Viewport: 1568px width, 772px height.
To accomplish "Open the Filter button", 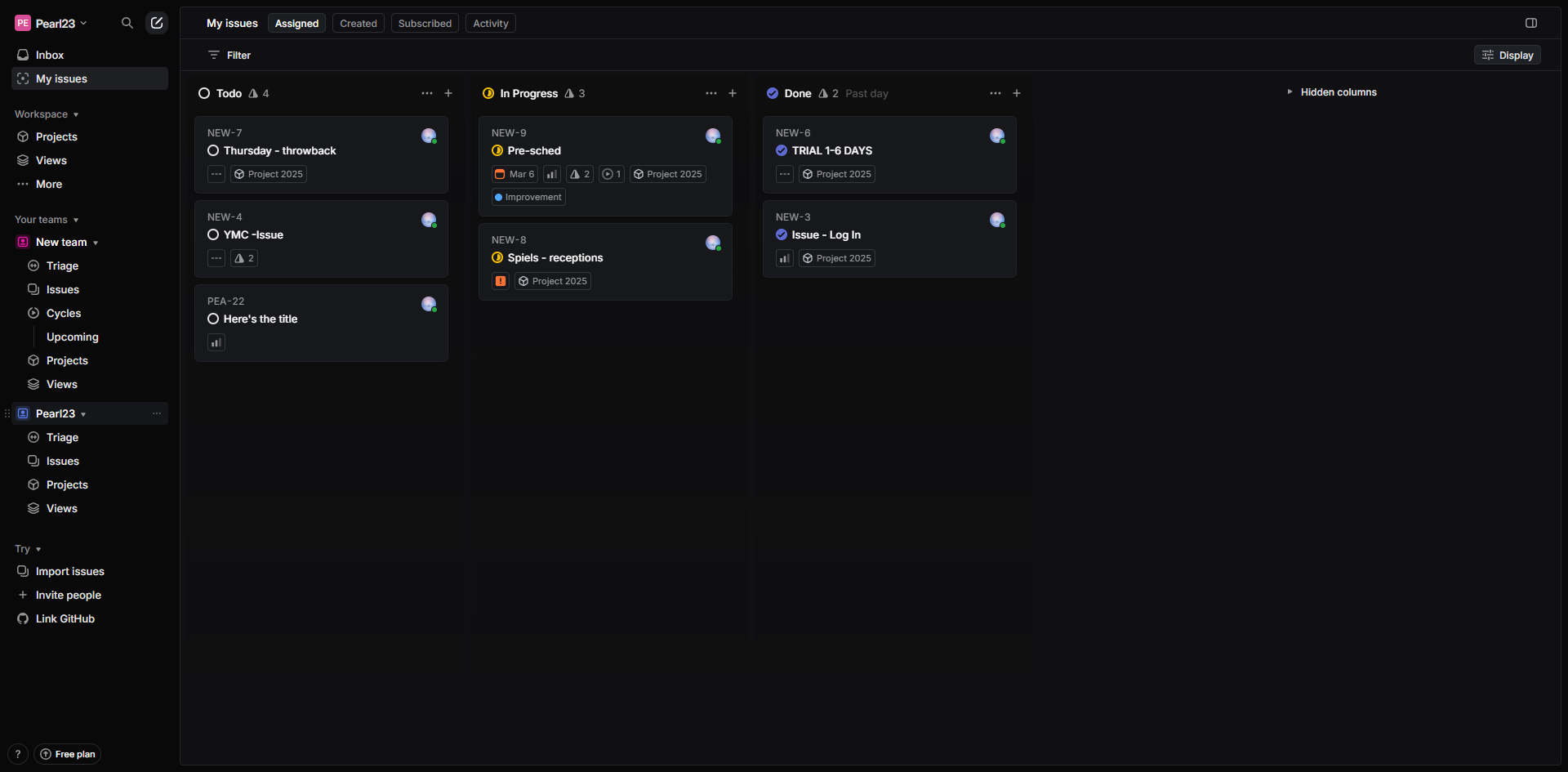I will (x=229, y=55).
